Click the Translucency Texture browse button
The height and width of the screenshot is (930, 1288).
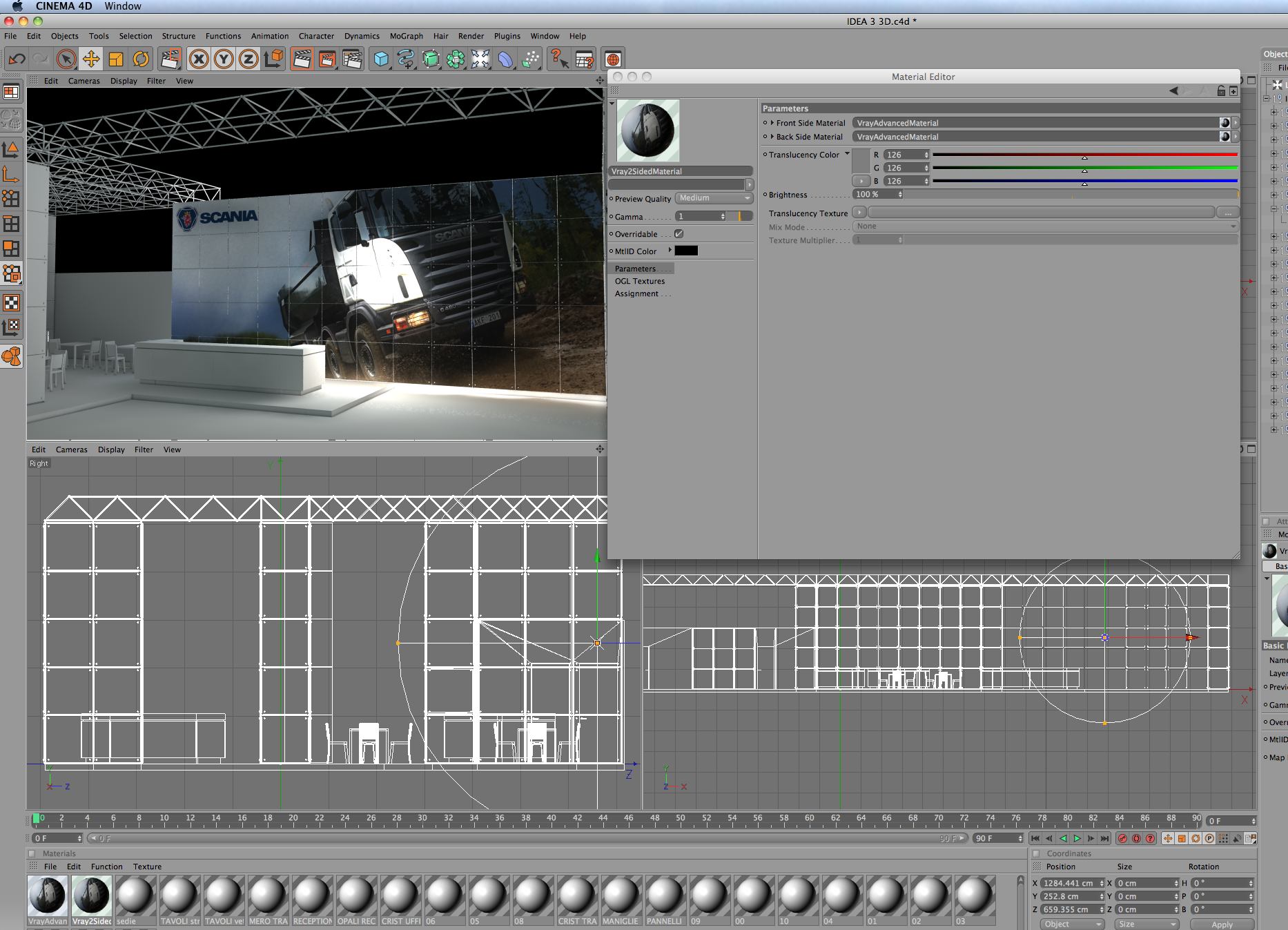pyautogui.click(x=1227, y=213)
